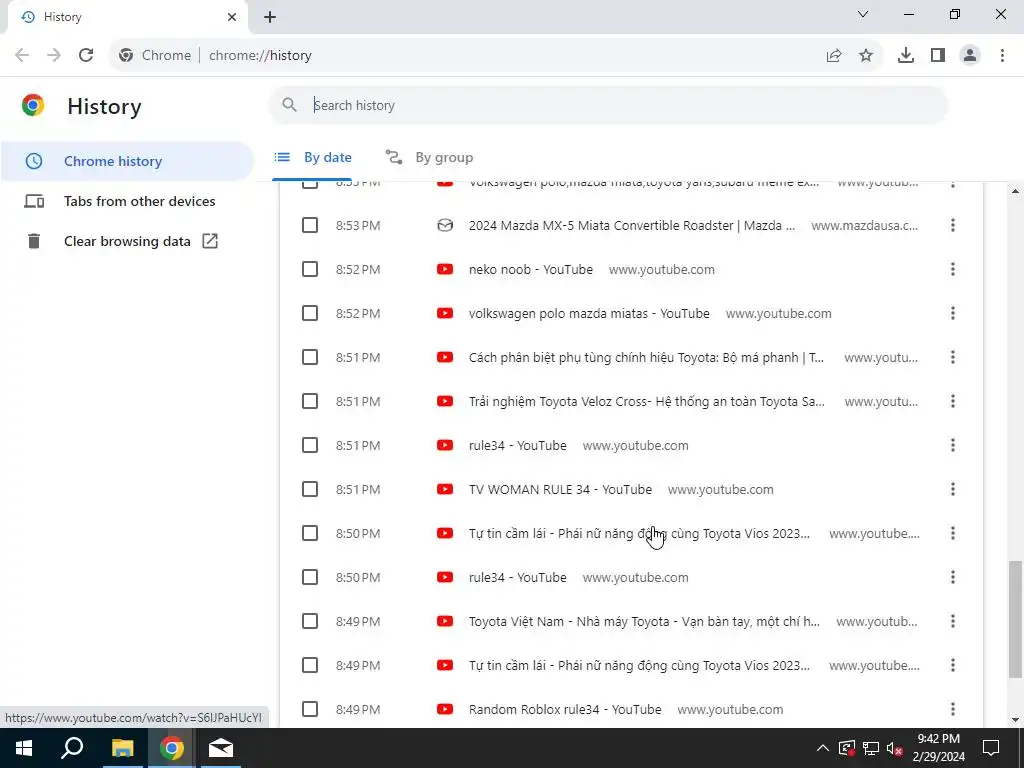Toggle the side panel icon
Screen dimensions: 1024x768
pyautogui.click(x=938, y=56)
